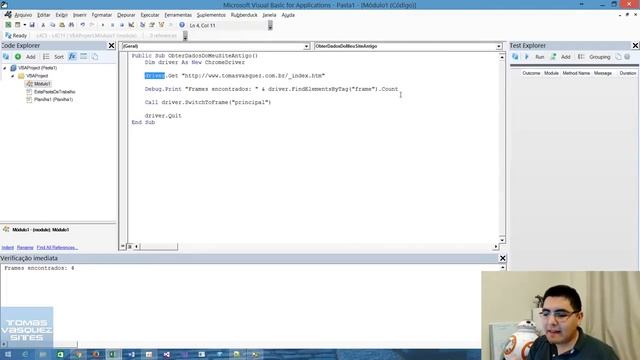Image resolution: width=640 pixels, height=360 pixels.
Task: Click the Object Browser icon in the toolbar
Action: click(161, 25)
